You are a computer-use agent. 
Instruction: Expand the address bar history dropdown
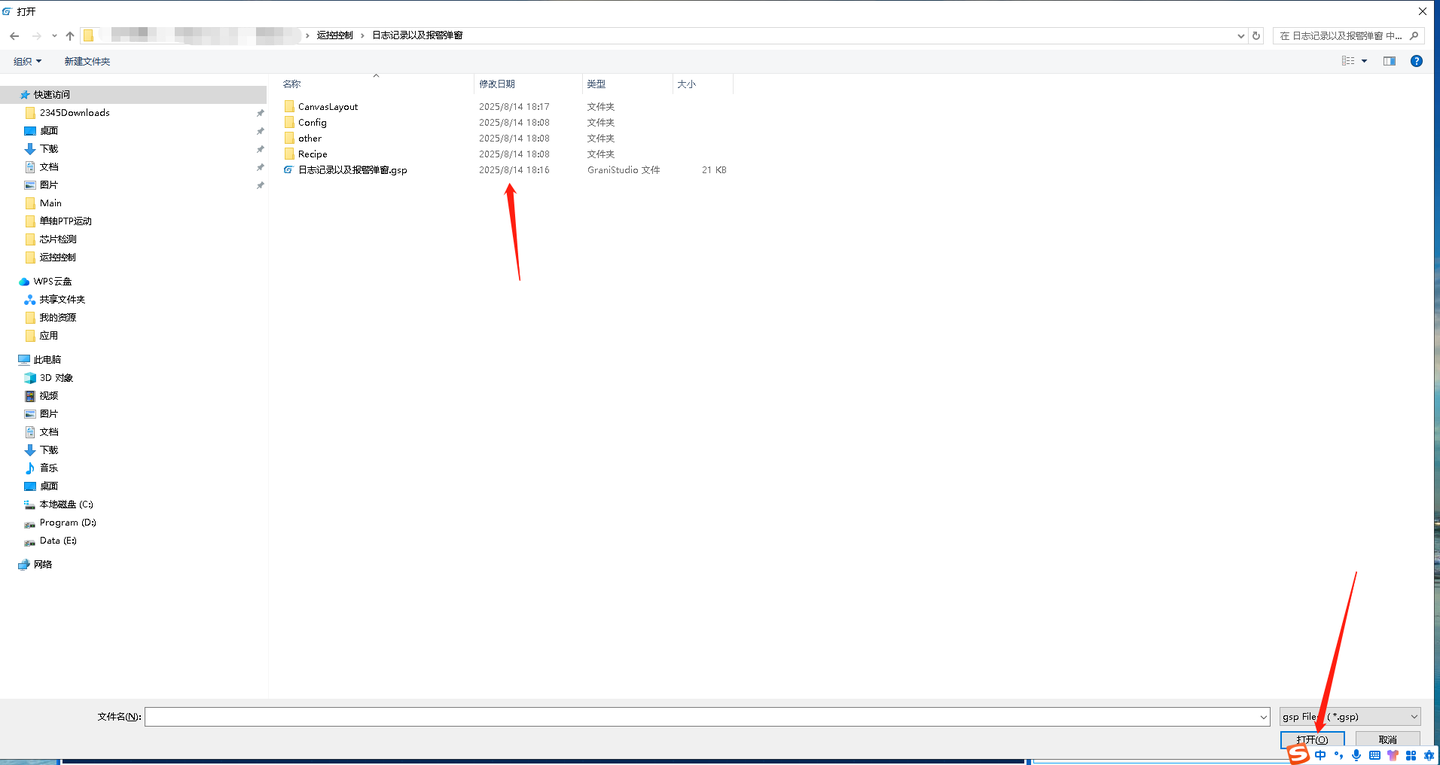1241,36
